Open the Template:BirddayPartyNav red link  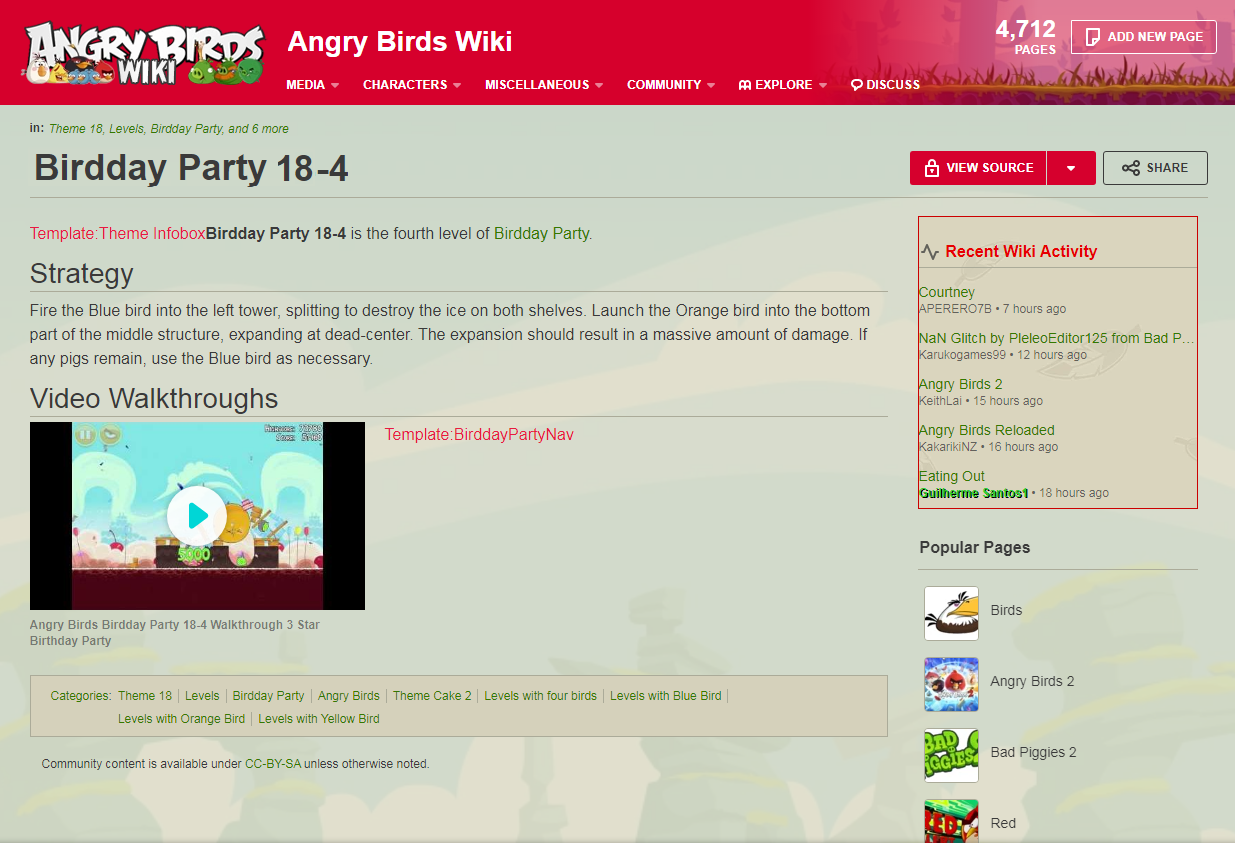click(479, 434)
